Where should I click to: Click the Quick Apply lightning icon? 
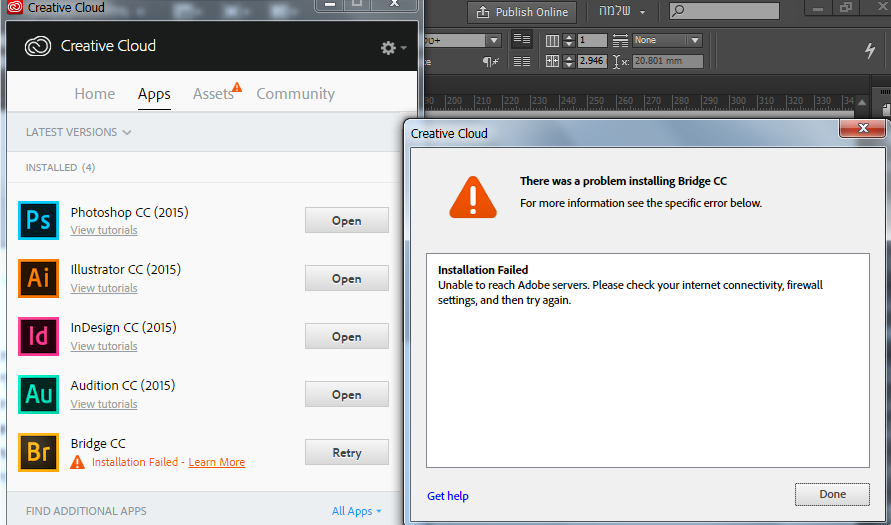point(869,50)
